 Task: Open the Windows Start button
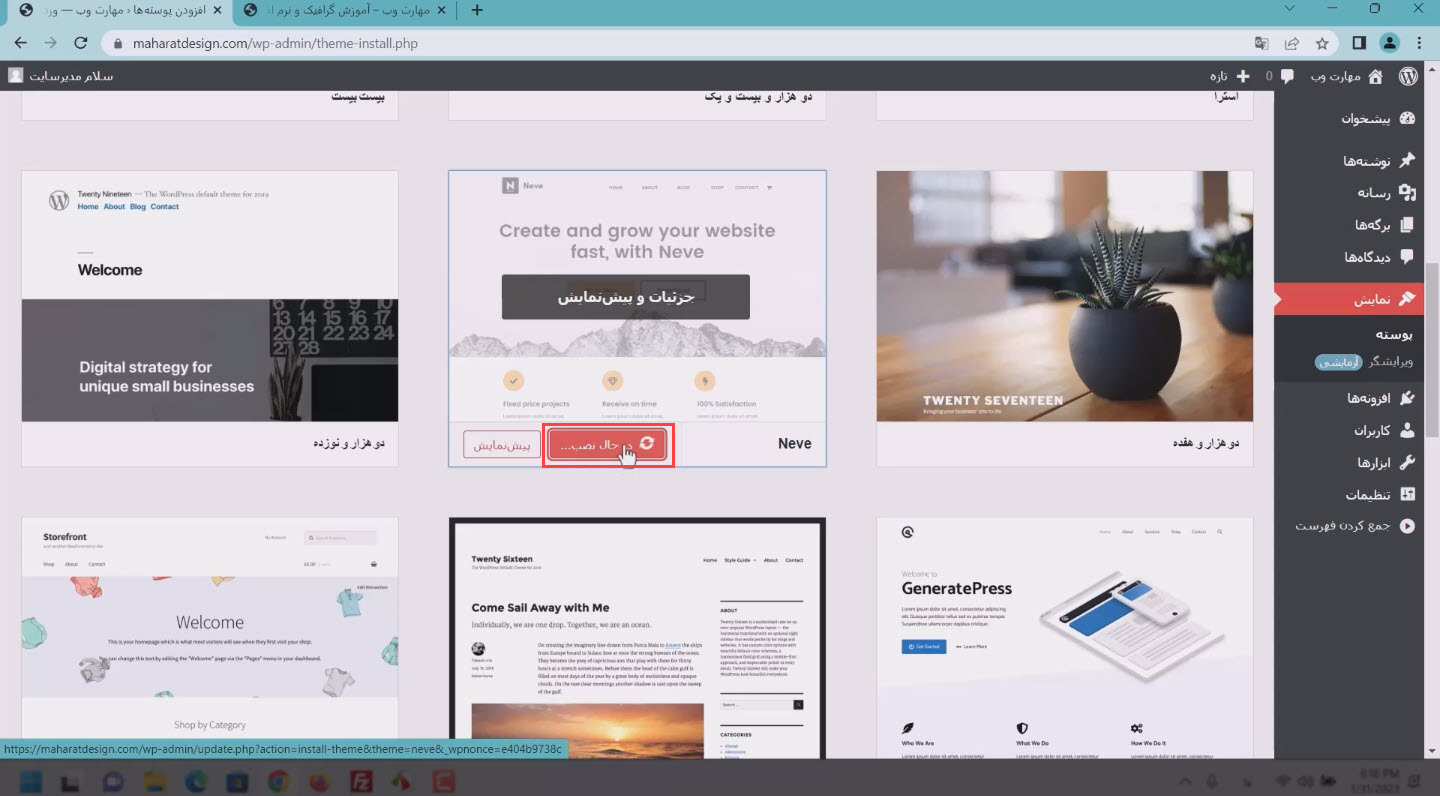point(29,781)
